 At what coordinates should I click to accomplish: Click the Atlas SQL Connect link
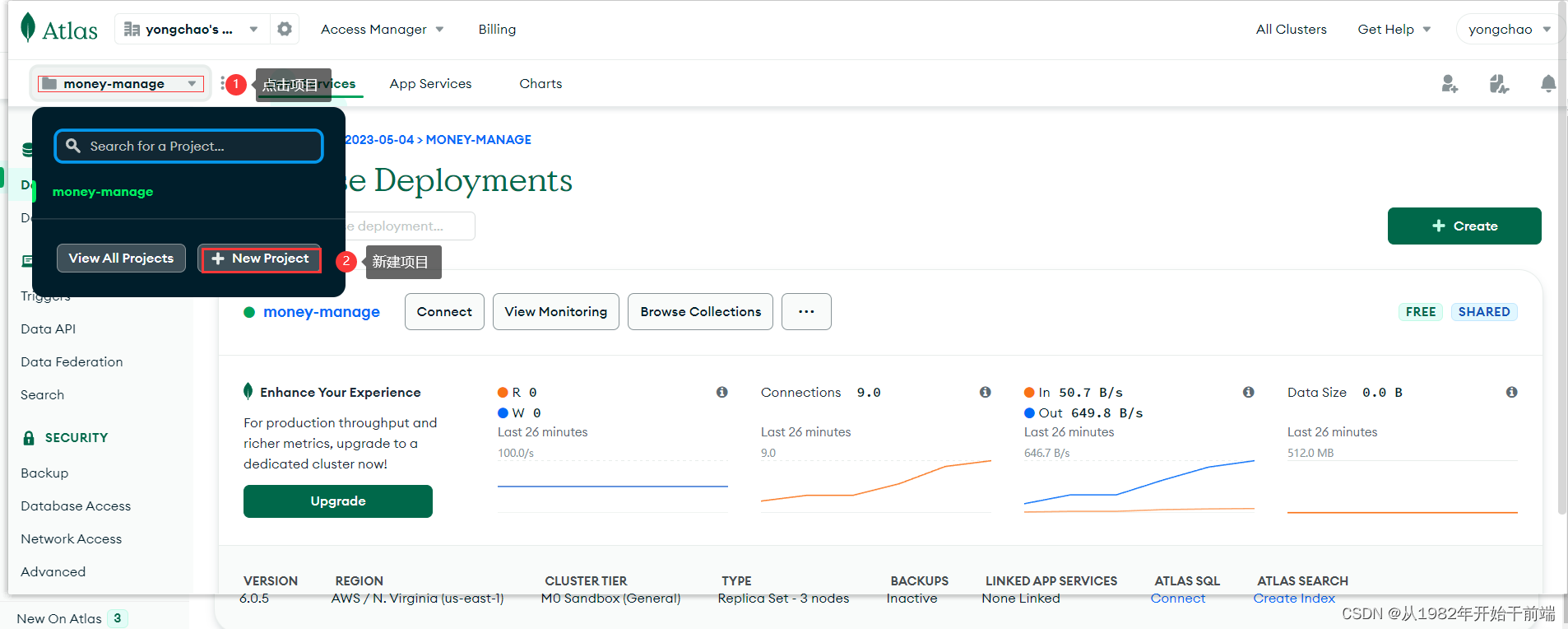(1178, 599)
